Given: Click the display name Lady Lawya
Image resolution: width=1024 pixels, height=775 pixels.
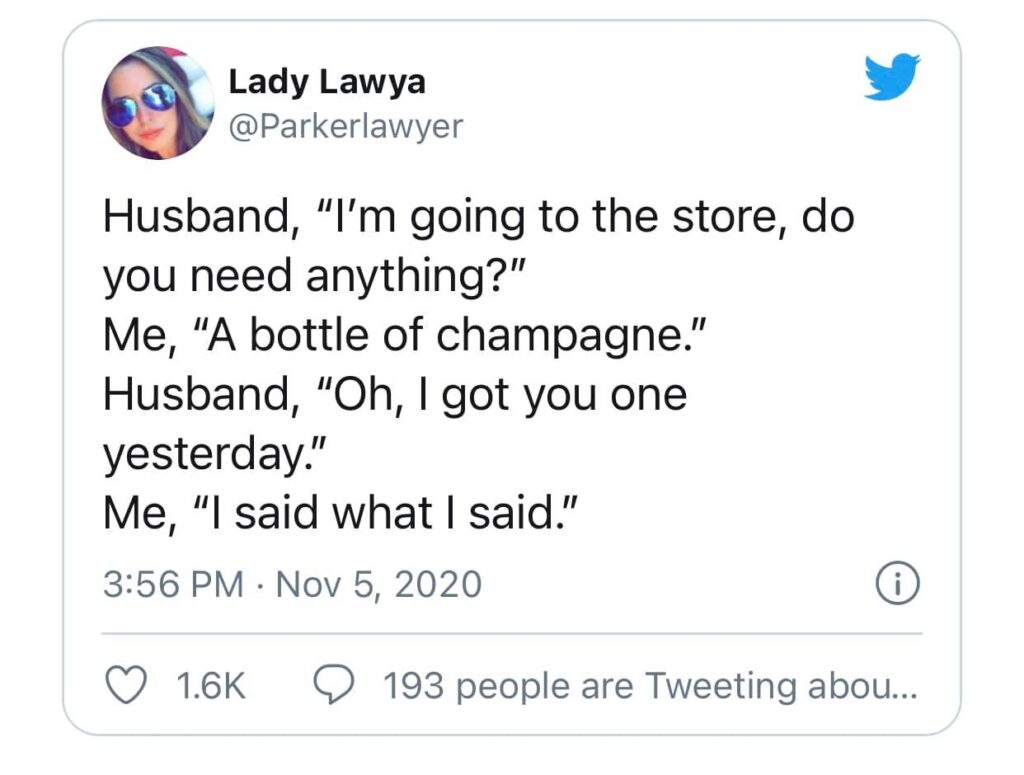Looking at the screenshot, I should [327, 81].
